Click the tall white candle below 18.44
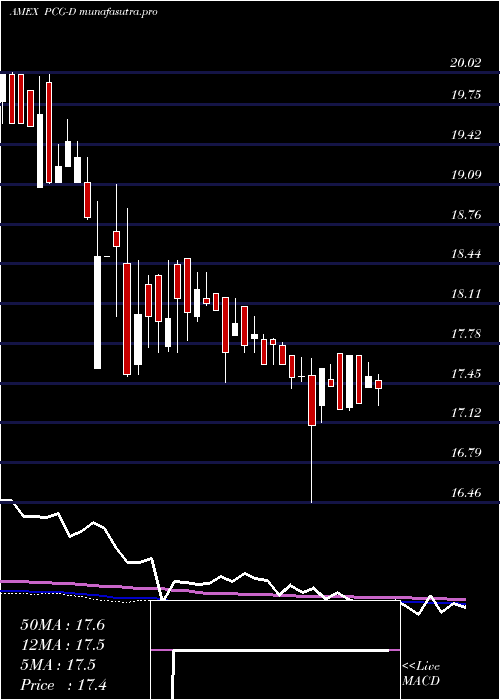 pyautogui.click(x=97, y=312)
